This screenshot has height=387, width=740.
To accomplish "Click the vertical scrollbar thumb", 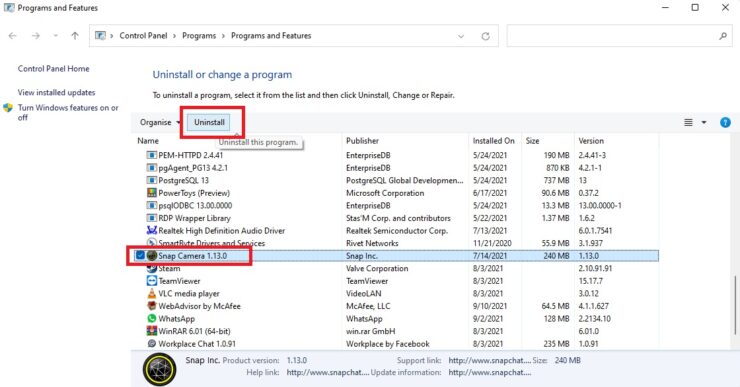I will 735,304.
